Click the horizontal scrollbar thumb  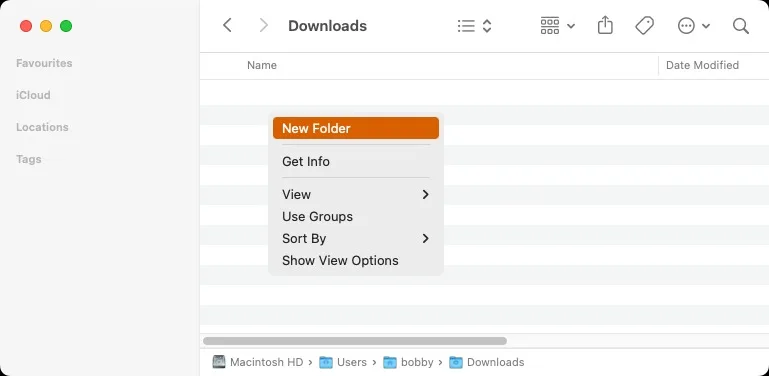[x=355, y=341]
